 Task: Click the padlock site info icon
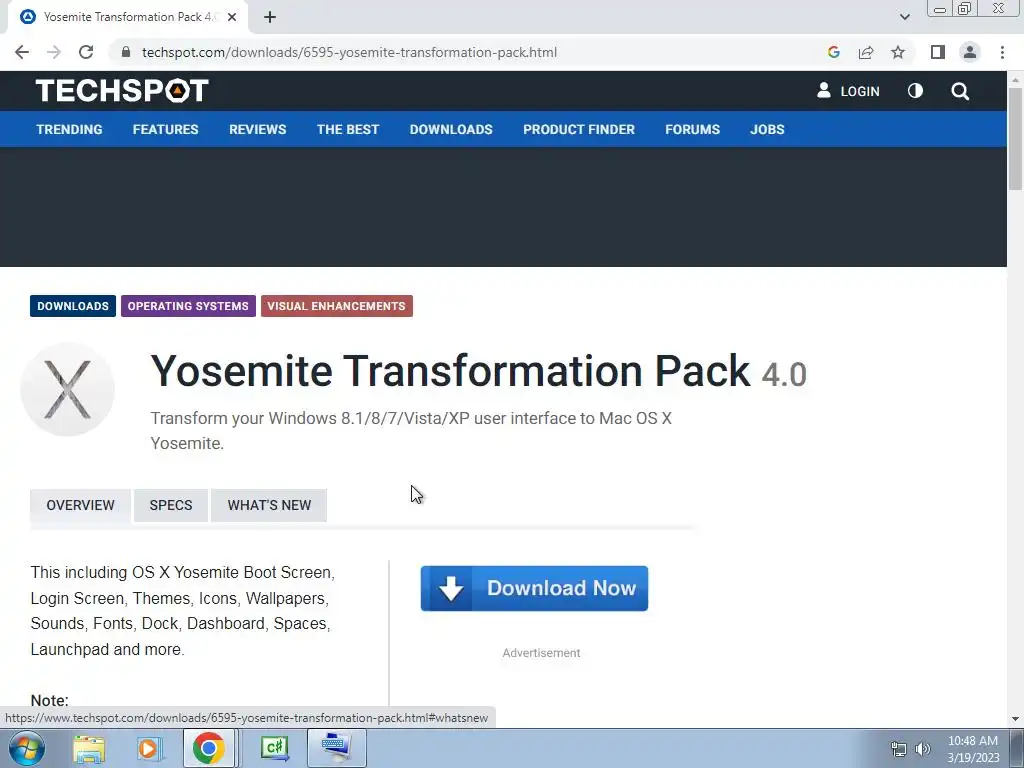tap(126, 52)
